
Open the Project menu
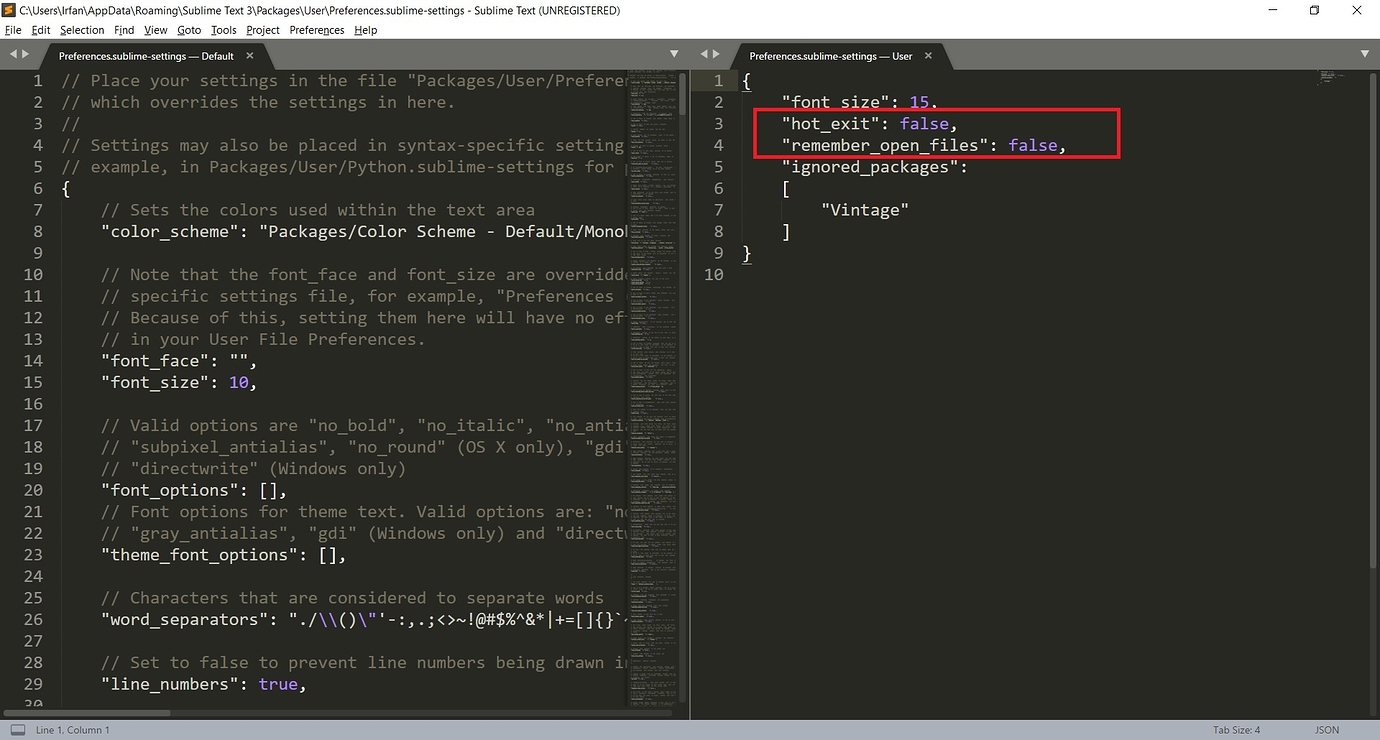point(263,30)
